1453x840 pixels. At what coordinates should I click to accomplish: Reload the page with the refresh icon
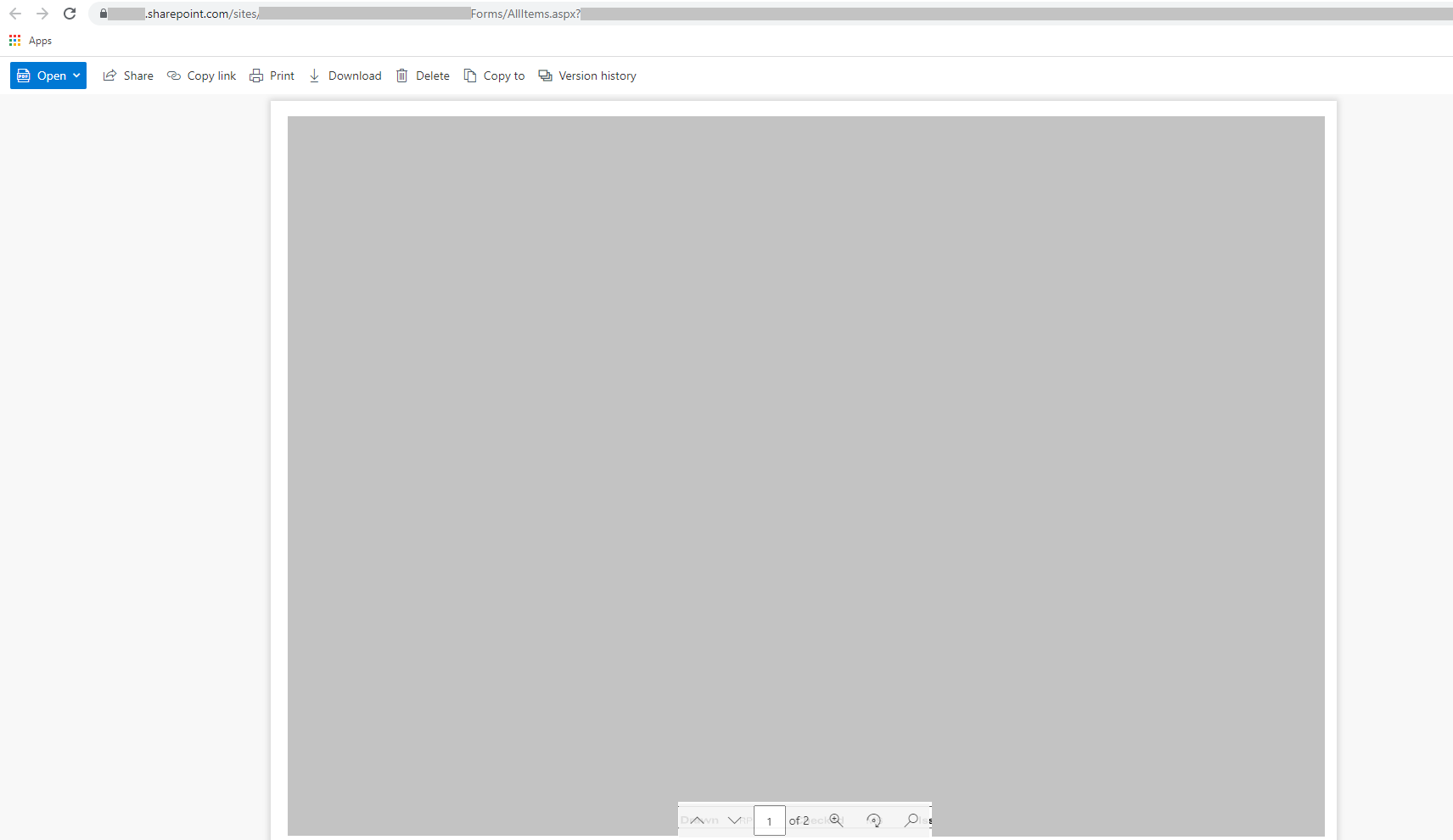70,14
